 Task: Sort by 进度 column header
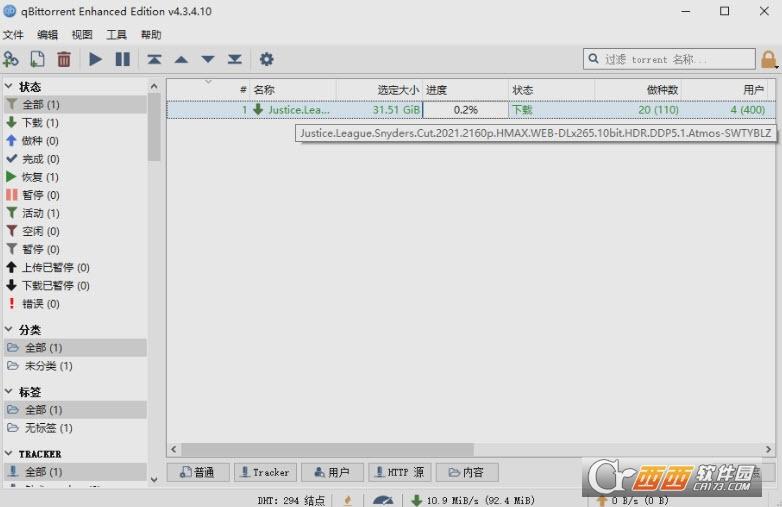(465, 90)
